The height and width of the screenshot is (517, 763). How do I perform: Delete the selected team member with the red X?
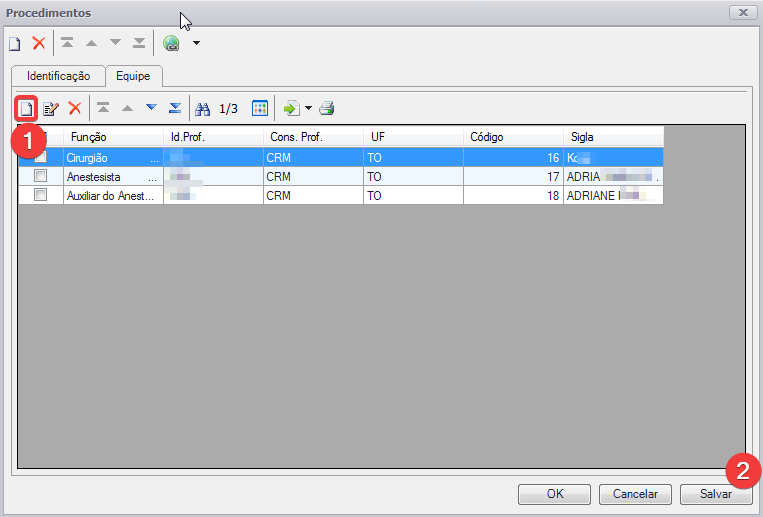75,108
